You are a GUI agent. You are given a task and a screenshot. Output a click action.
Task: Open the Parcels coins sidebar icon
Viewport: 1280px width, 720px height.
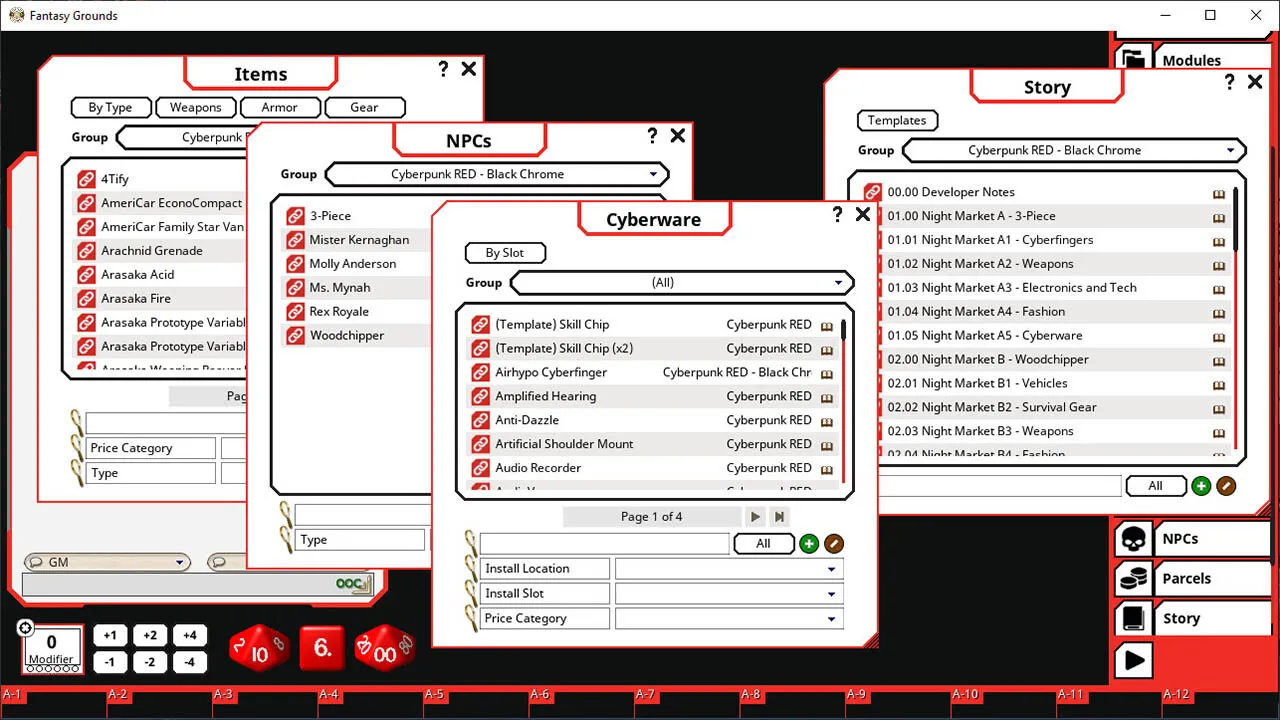[1132, 578]
